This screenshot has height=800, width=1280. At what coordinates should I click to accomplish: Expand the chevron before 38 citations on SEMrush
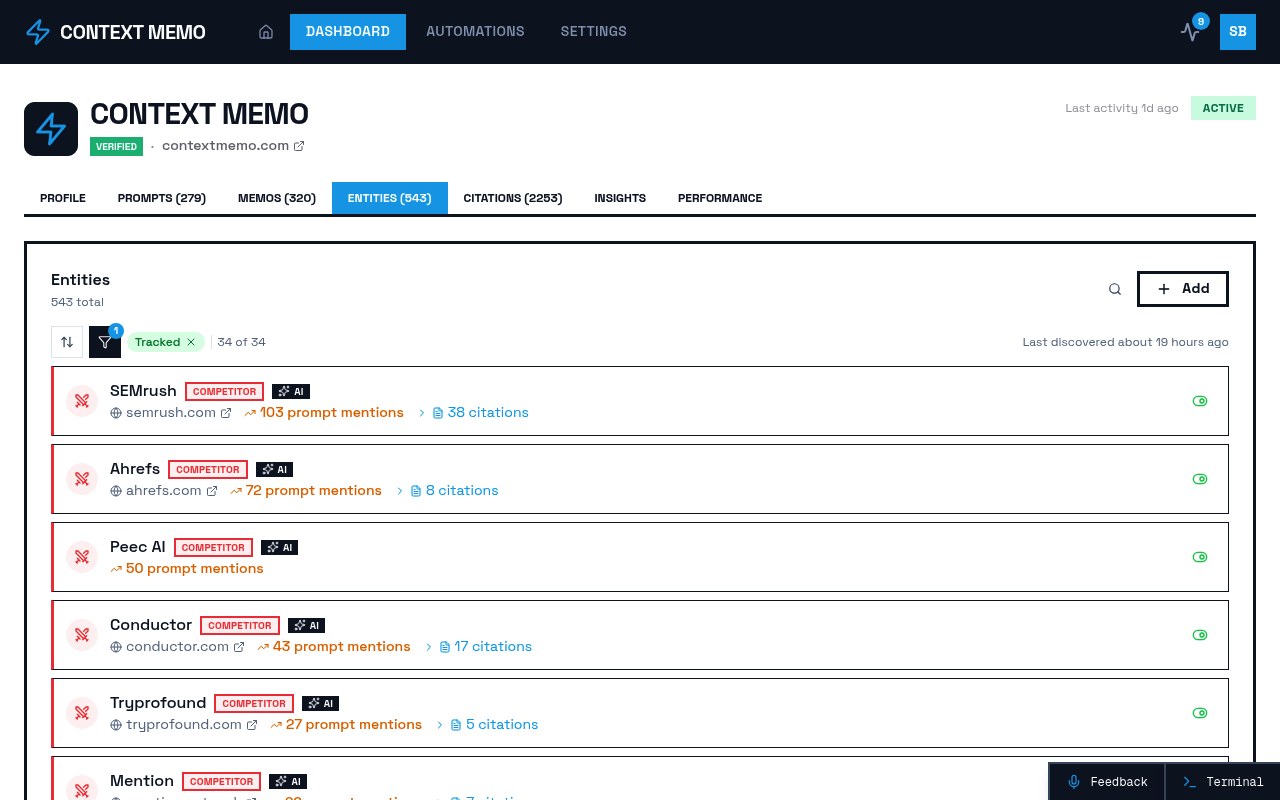[x=421, y=412]
